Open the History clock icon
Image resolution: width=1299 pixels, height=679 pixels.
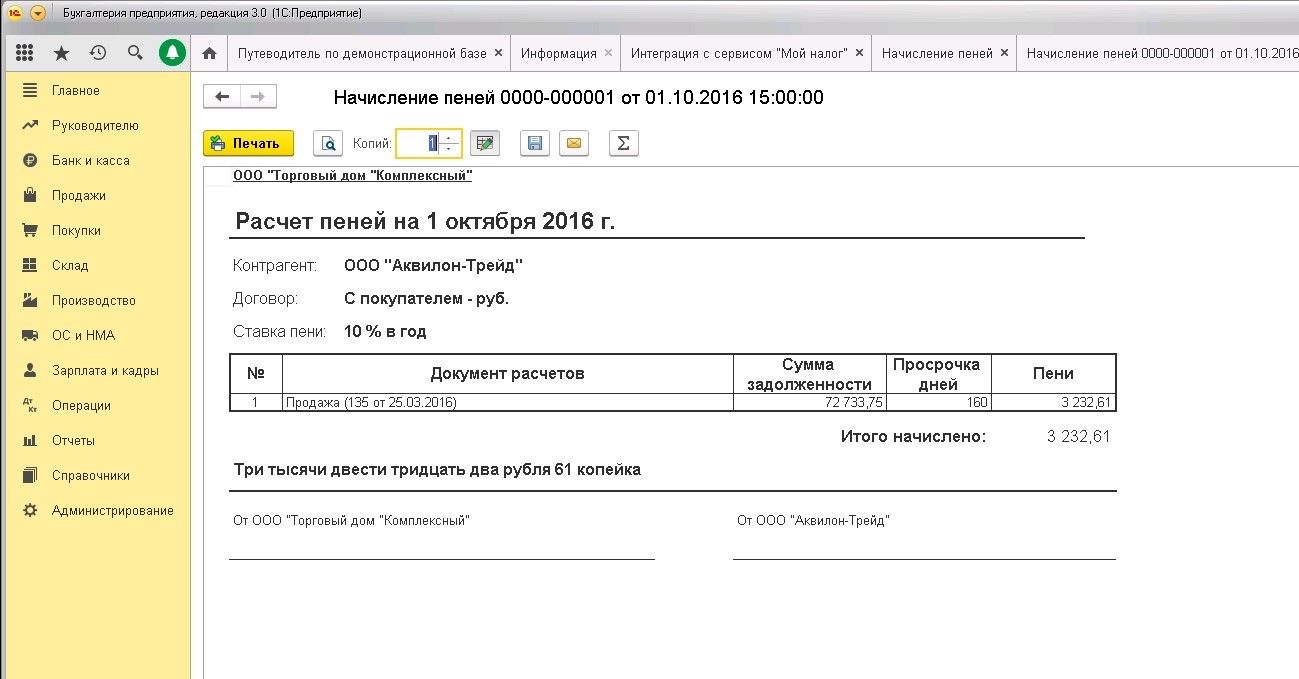click(97, 53)
